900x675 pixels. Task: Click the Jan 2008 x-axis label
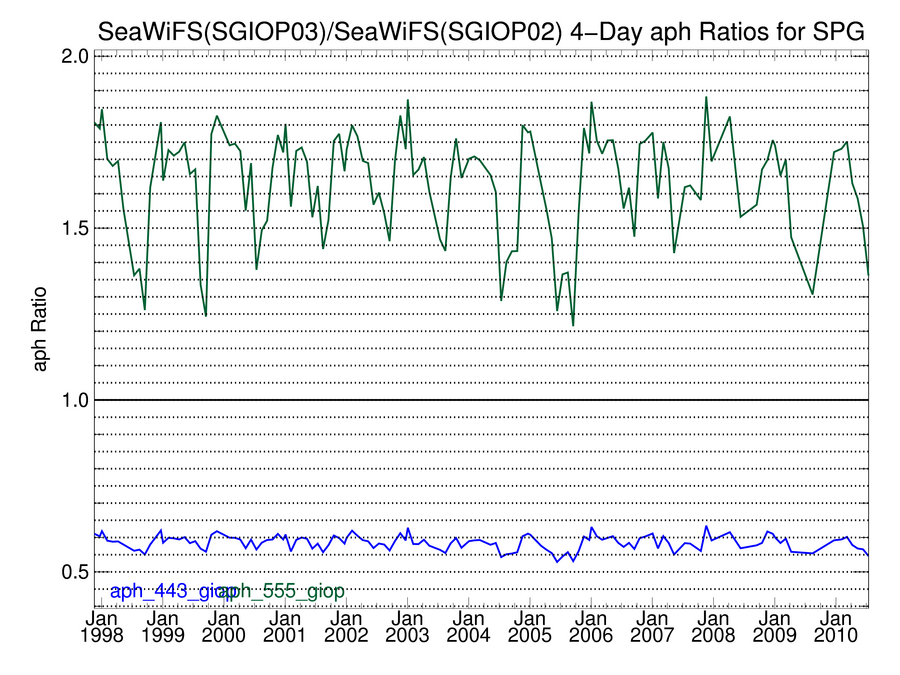tap(713, 627)
